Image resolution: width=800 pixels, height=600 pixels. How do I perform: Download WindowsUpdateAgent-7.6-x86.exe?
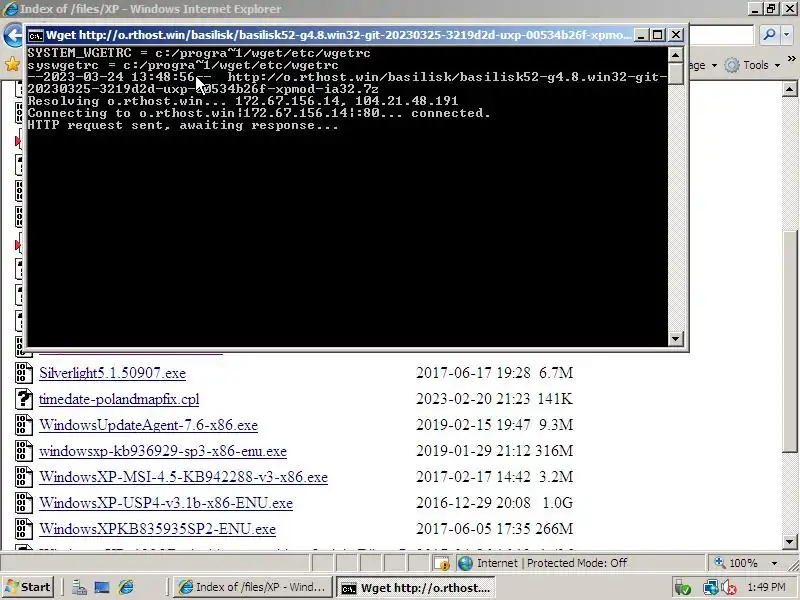[148, 425]
